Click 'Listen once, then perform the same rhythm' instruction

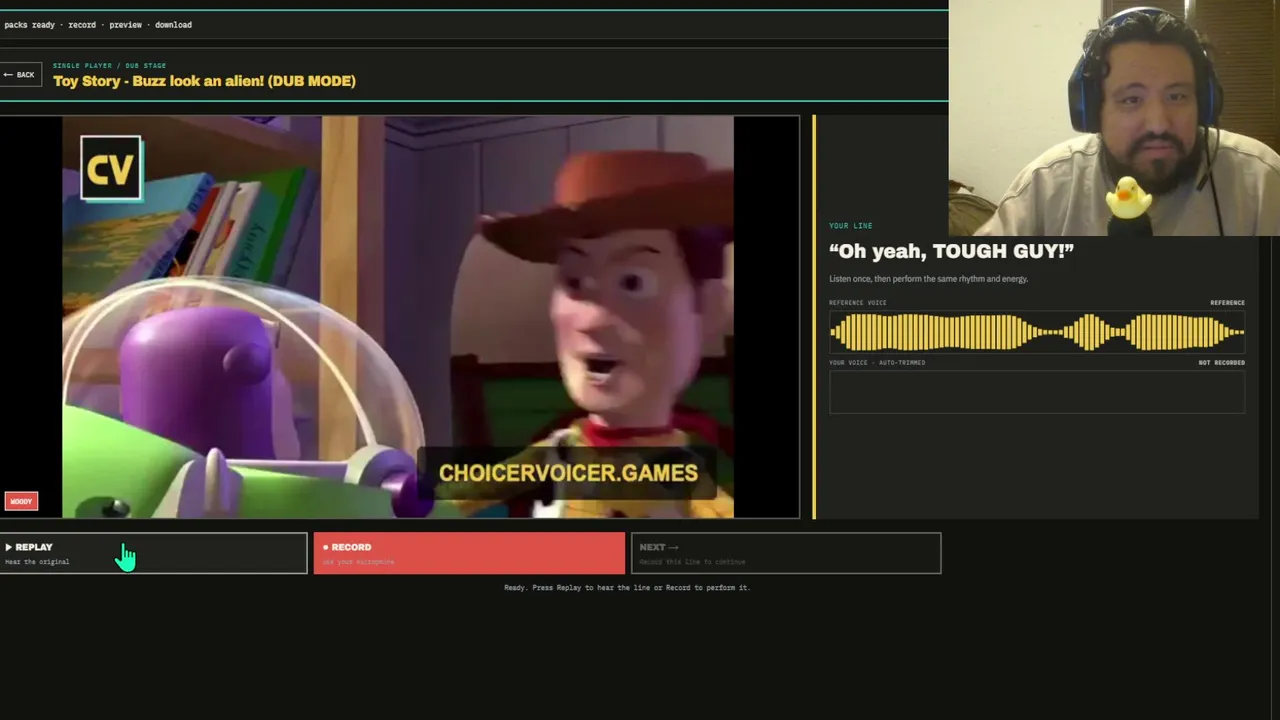coord(928,279)
